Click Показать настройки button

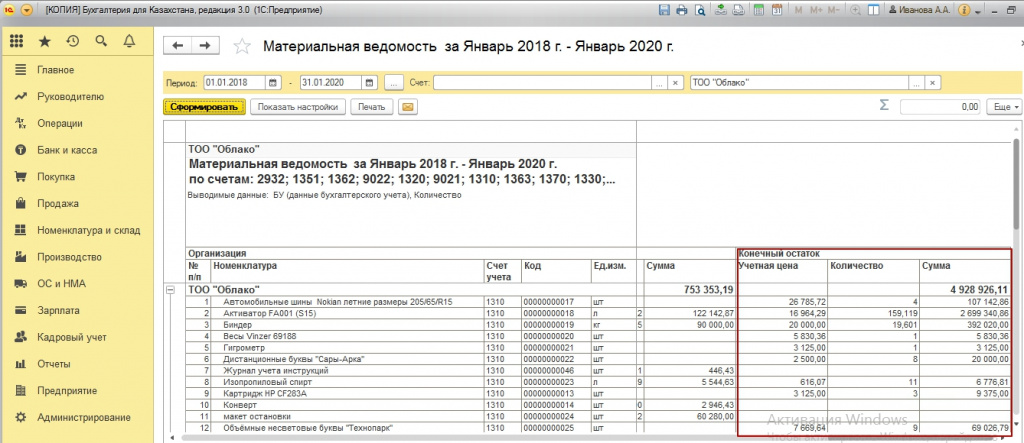pyautogui.click(x=297, y=107)
